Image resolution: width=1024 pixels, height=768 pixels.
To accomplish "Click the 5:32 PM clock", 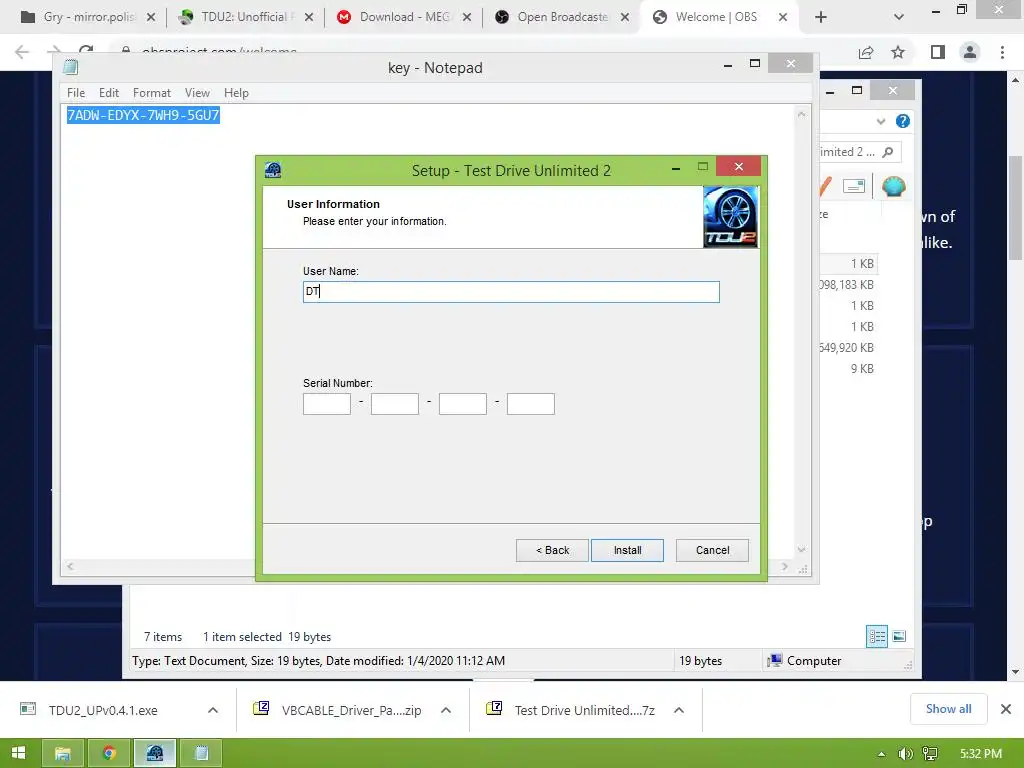I will click(x=981, y=754).
